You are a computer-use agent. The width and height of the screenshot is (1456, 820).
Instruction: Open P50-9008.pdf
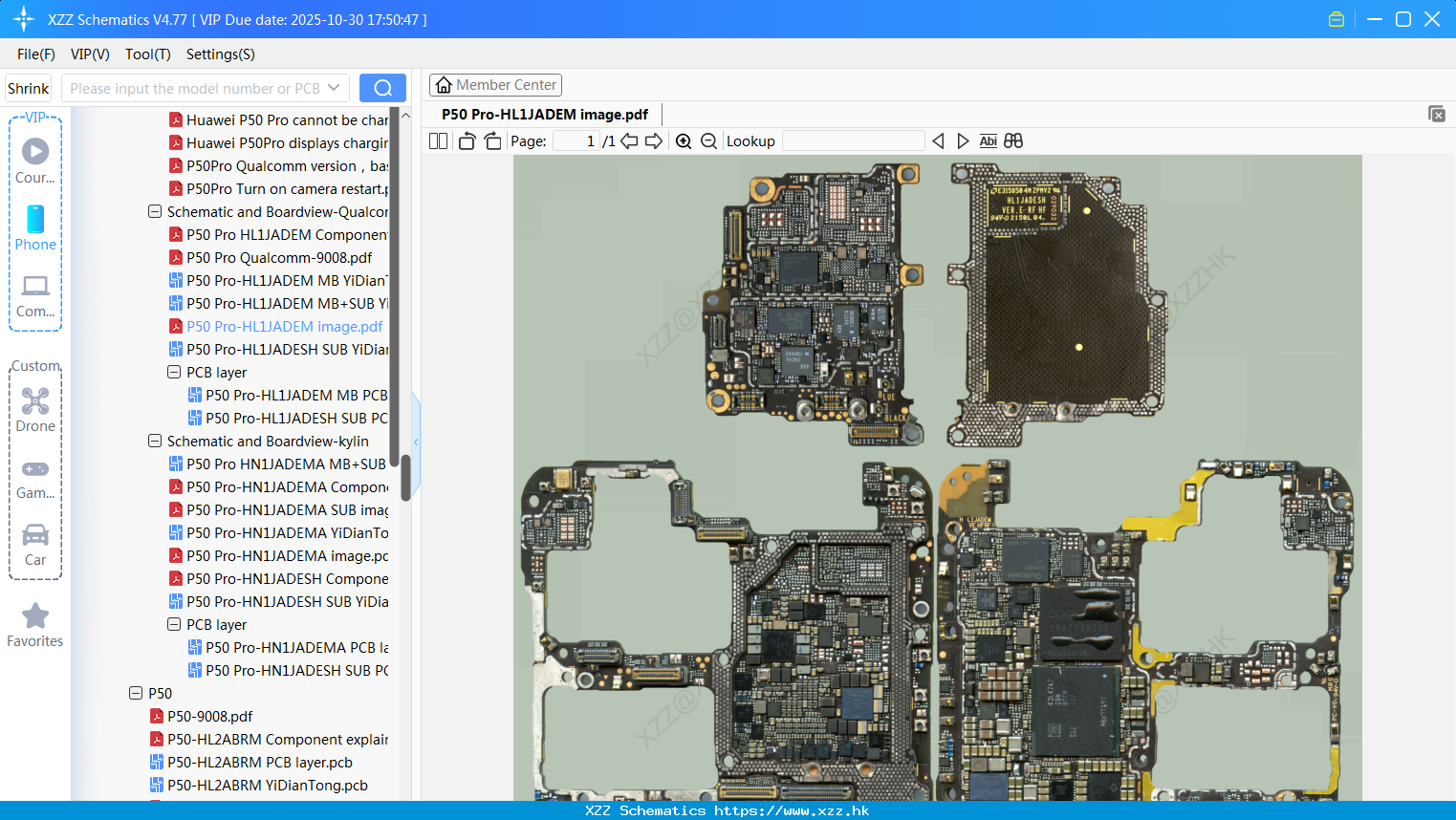point(202,716)
